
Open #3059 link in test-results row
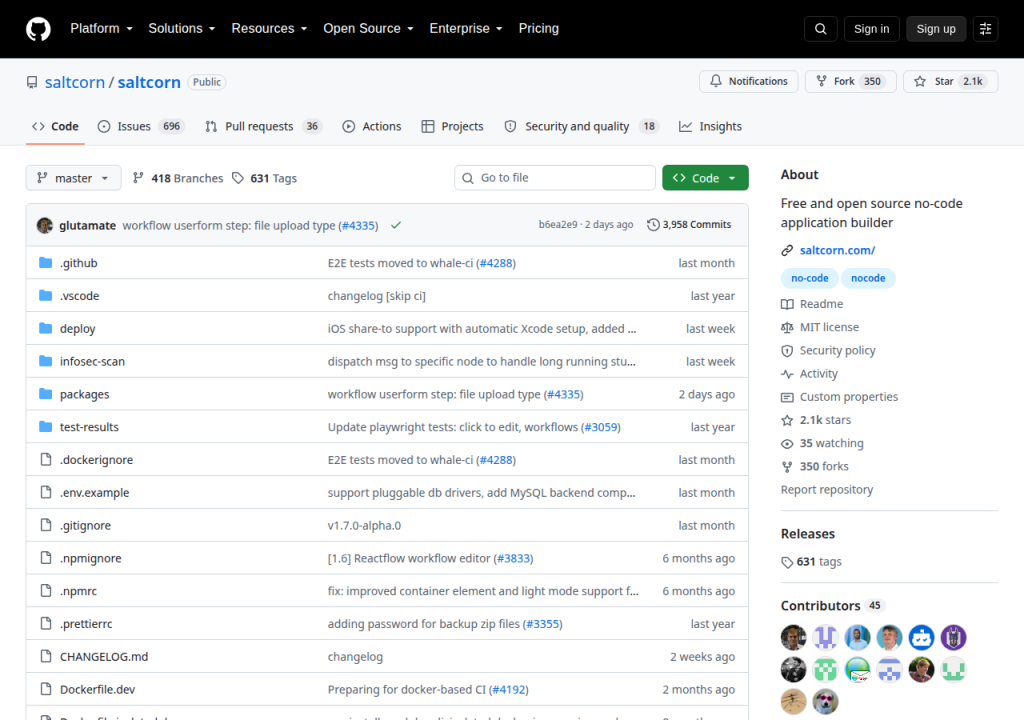[x=601, y=427]
